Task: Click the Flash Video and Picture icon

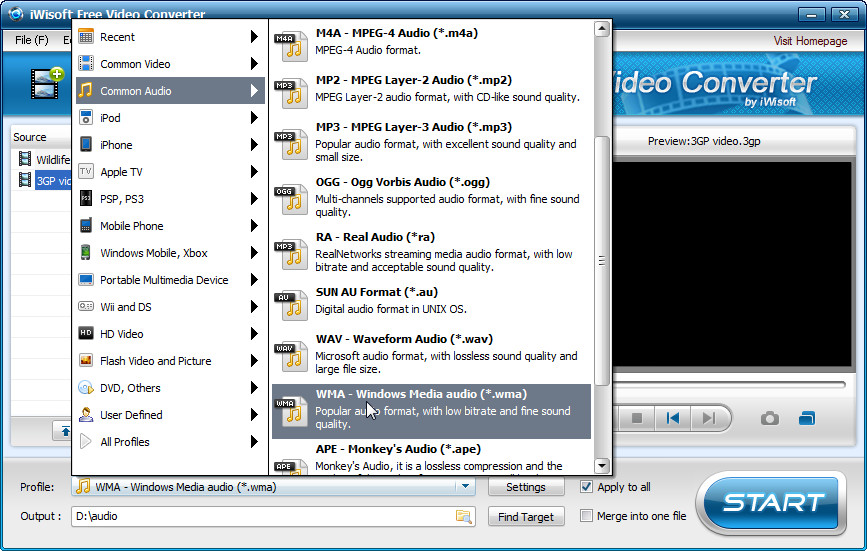Action: click(x=86, y=360)
